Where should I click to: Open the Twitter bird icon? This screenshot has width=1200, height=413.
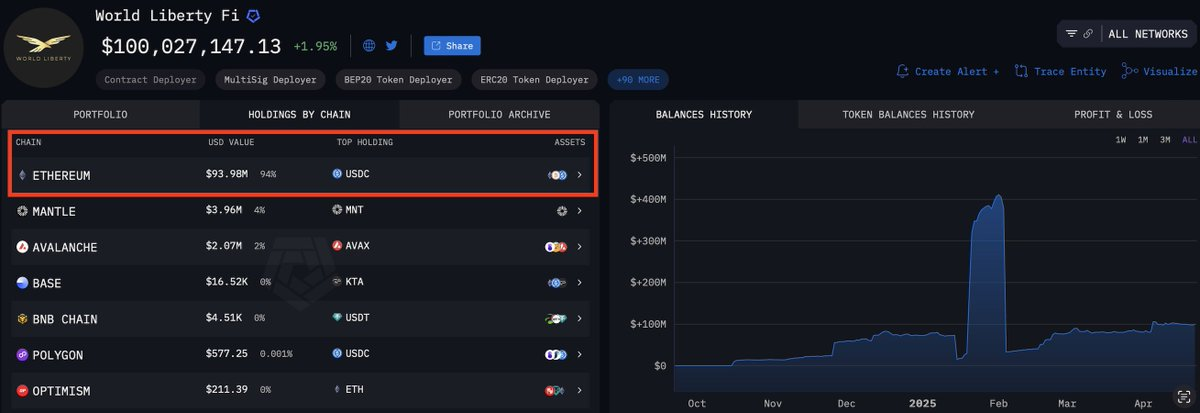pos(392,46)
